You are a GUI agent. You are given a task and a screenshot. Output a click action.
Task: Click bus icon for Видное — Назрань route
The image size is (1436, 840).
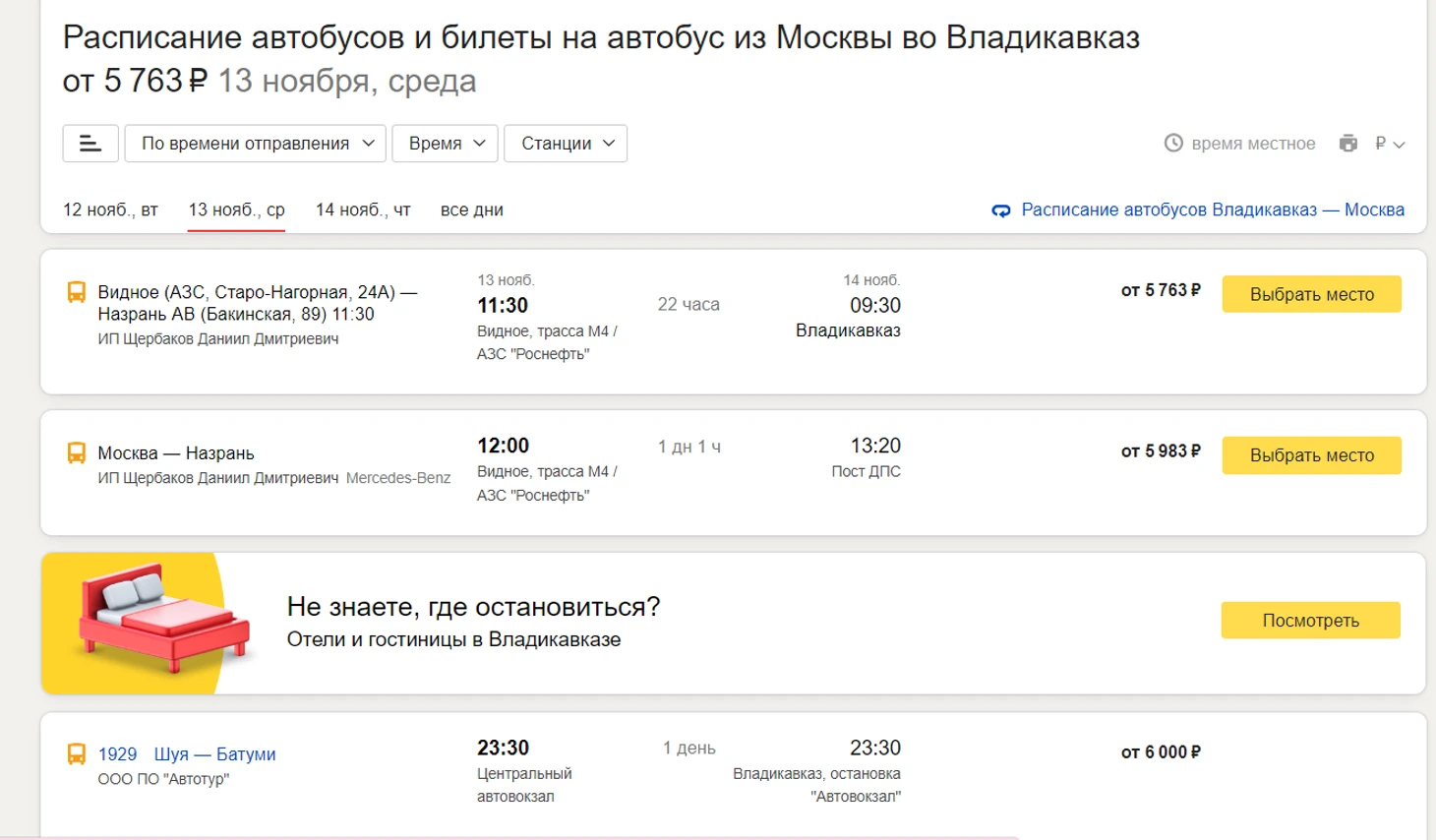coord(76,292)
